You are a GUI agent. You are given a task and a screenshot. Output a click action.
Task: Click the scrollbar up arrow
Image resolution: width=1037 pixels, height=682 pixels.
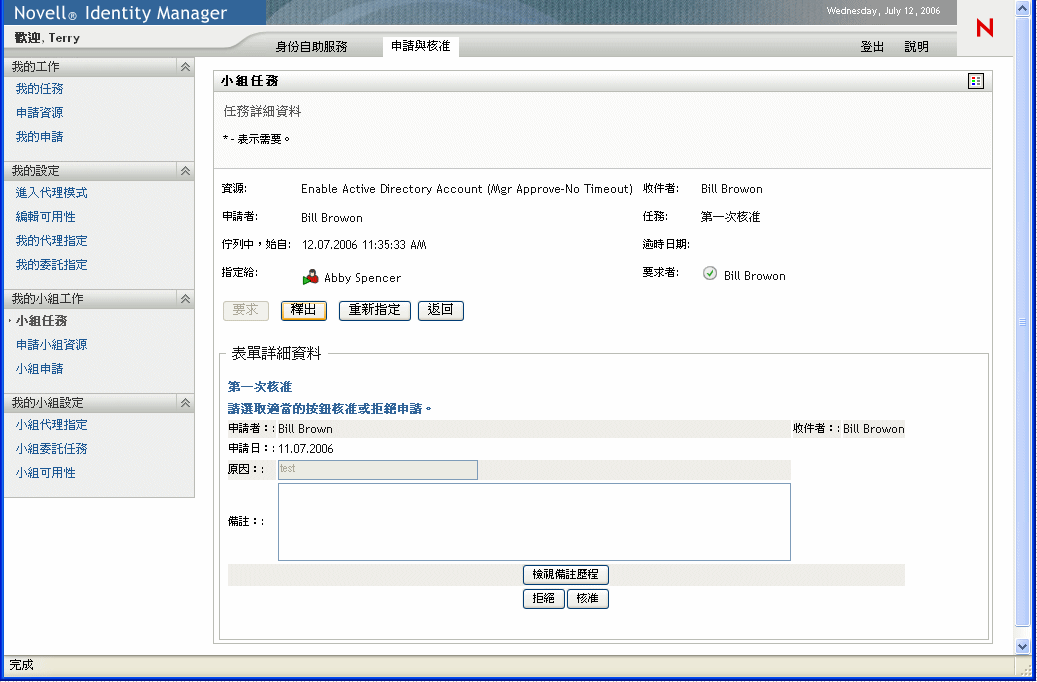point(1022,7)
